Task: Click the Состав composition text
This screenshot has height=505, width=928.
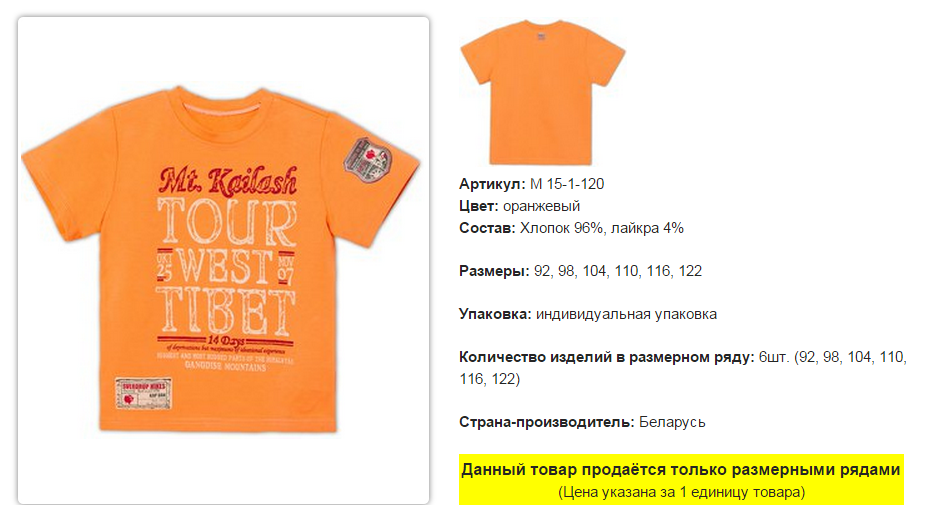Action: point(571,228)
